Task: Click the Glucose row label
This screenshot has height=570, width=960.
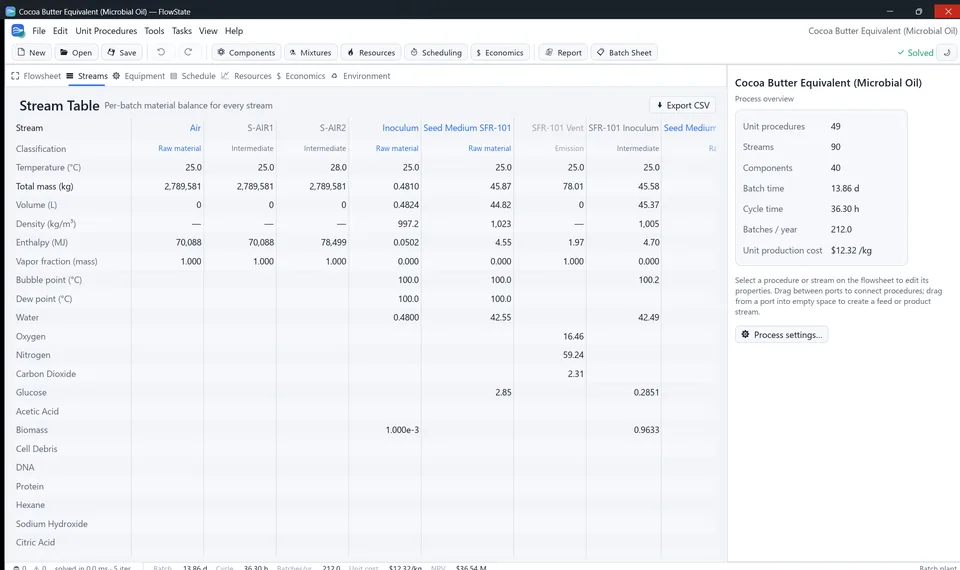Action: pyautogui.click(x=31, y=392)
